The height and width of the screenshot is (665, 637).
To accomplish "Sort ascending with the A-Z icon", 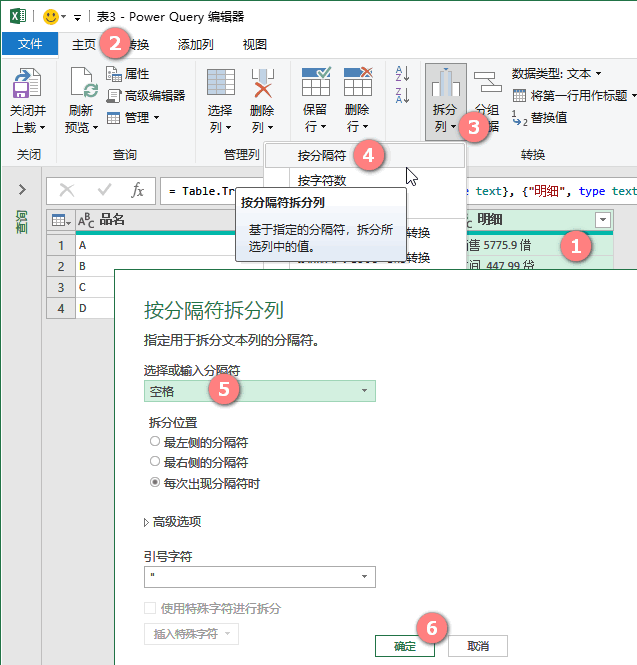I will click(402, 74).
